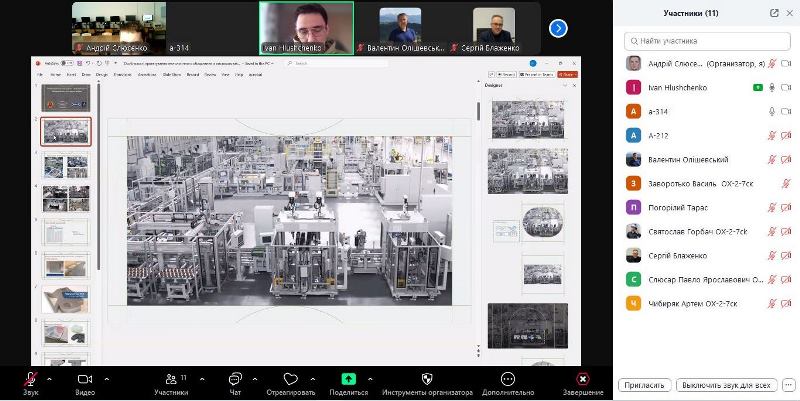Screen dimensions: 800x401
Task: Click the ellipsis button beside Выключить звук для всех
Action: [788, 385]
